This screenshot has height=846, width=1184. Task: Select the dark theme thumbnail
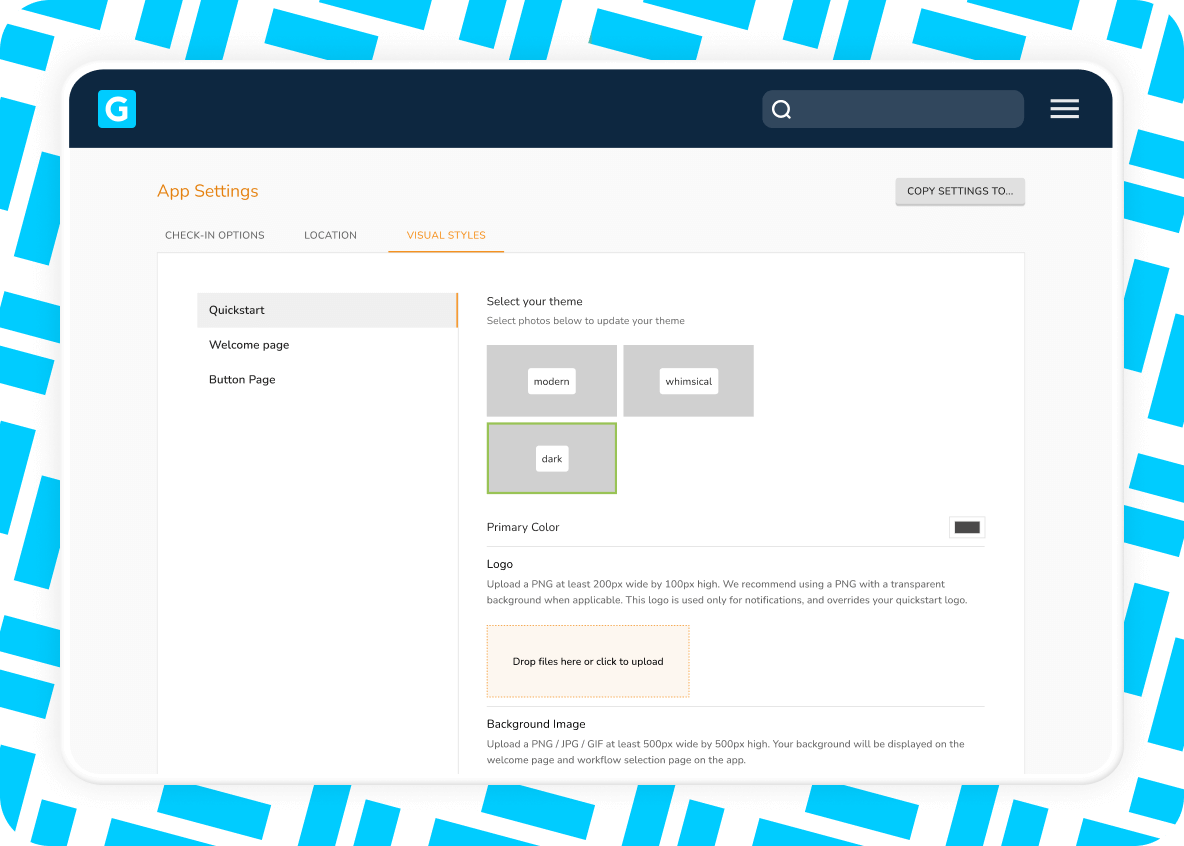[551, 458]
